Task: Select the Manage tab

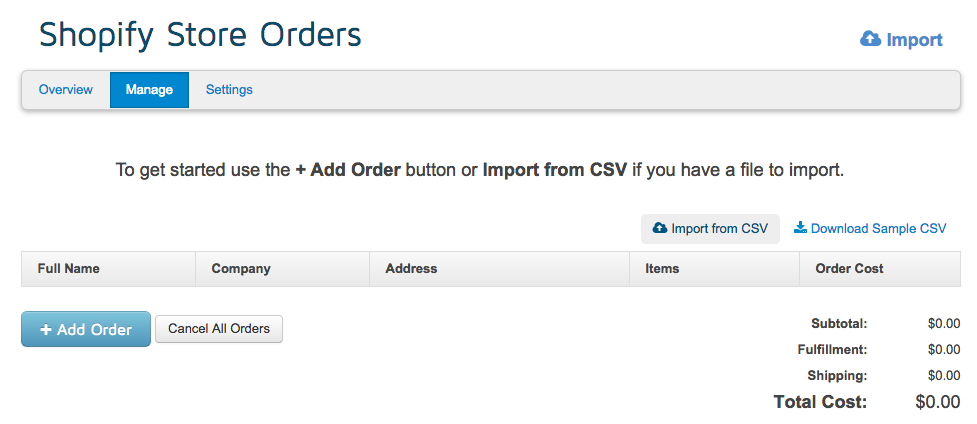Action: coord(149,90)
